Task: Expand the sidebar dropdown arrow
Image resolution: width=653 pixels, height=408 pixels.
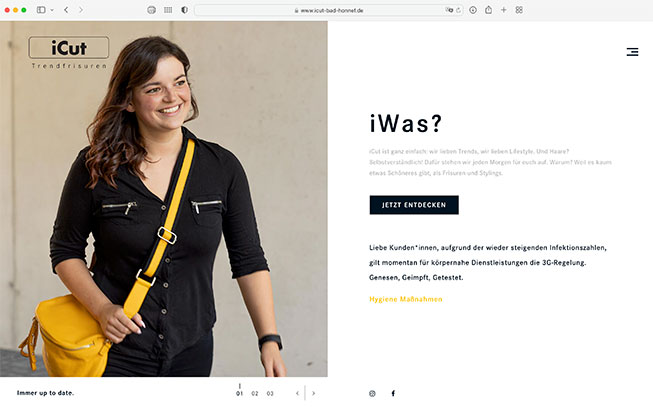Action: [x=52, y=10]
